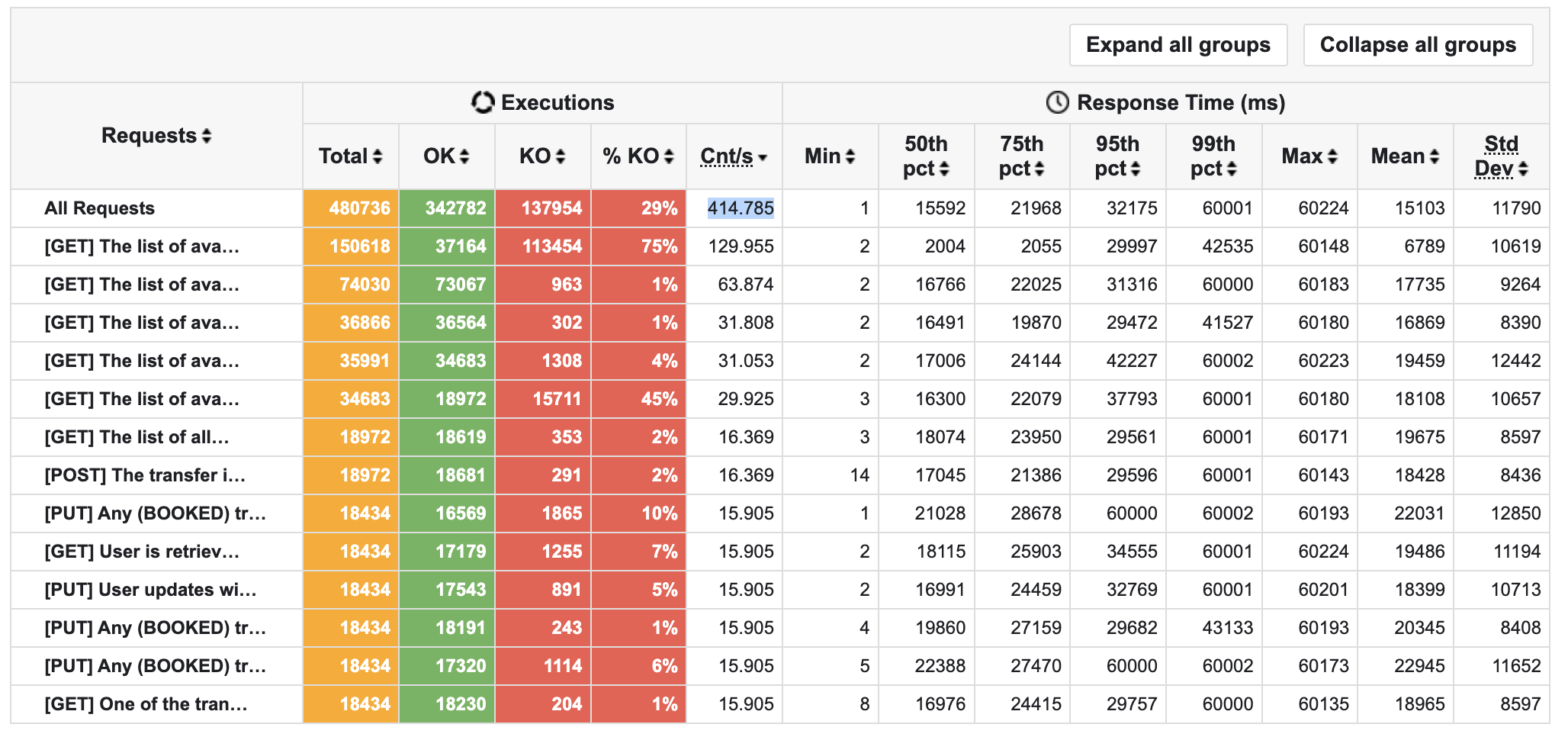
Task: Click the OK value 18681
Action: (x=461, y=475)
